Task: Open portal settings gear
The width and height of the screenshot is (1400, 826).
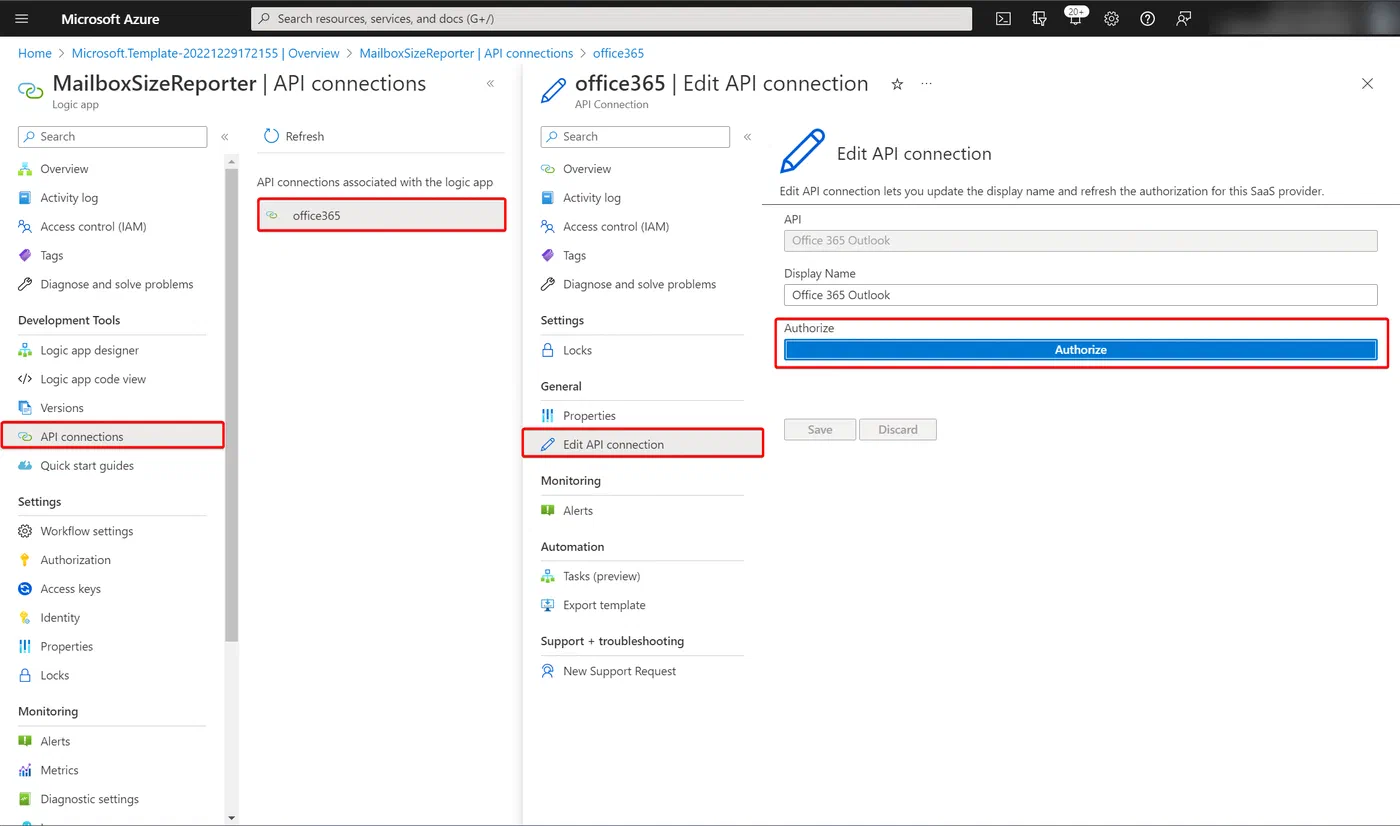Action: 1111,19
